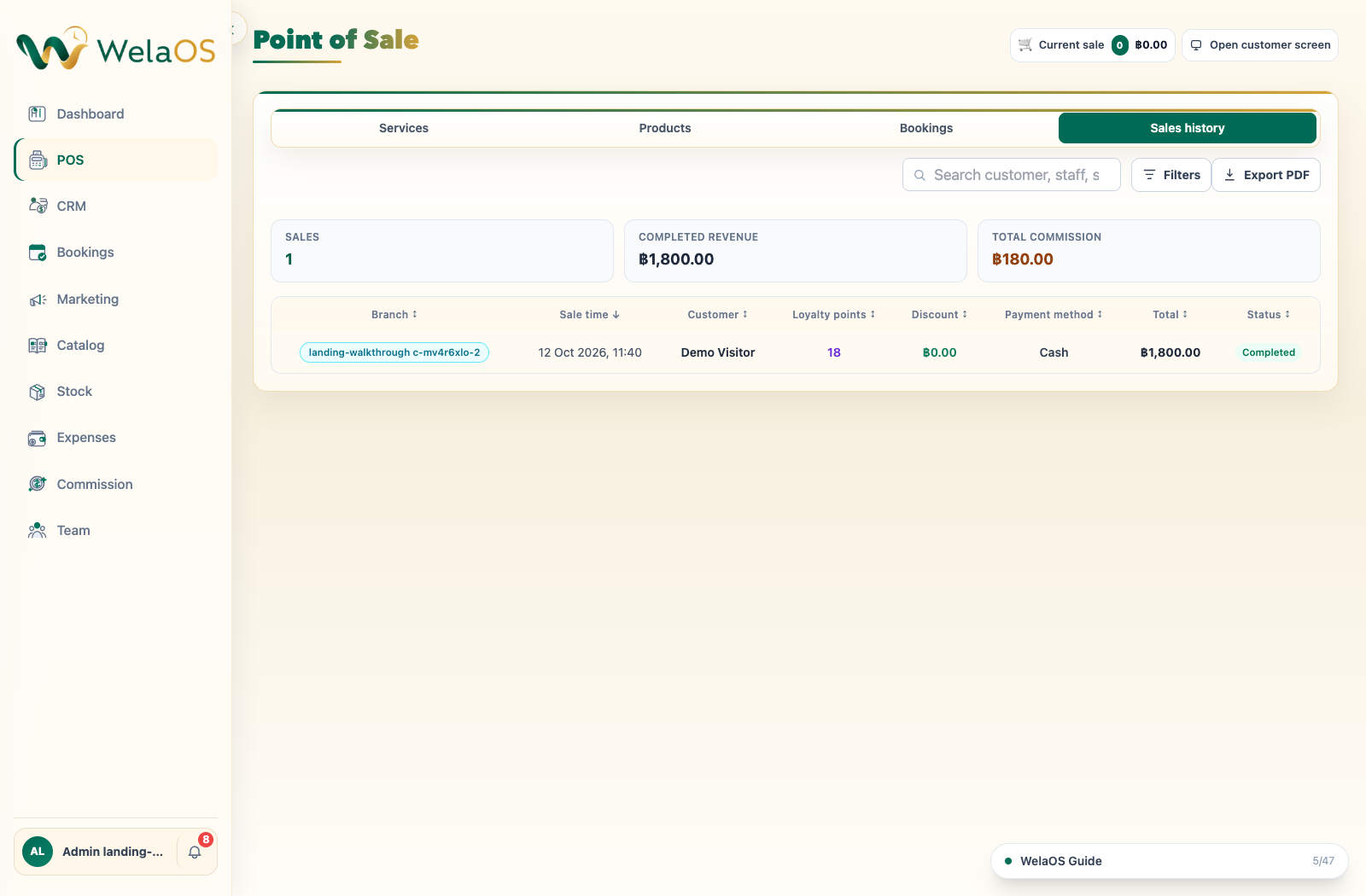The image size is (1366, 896).
Task: Click the Team people icon
Action: pos(38,530)
